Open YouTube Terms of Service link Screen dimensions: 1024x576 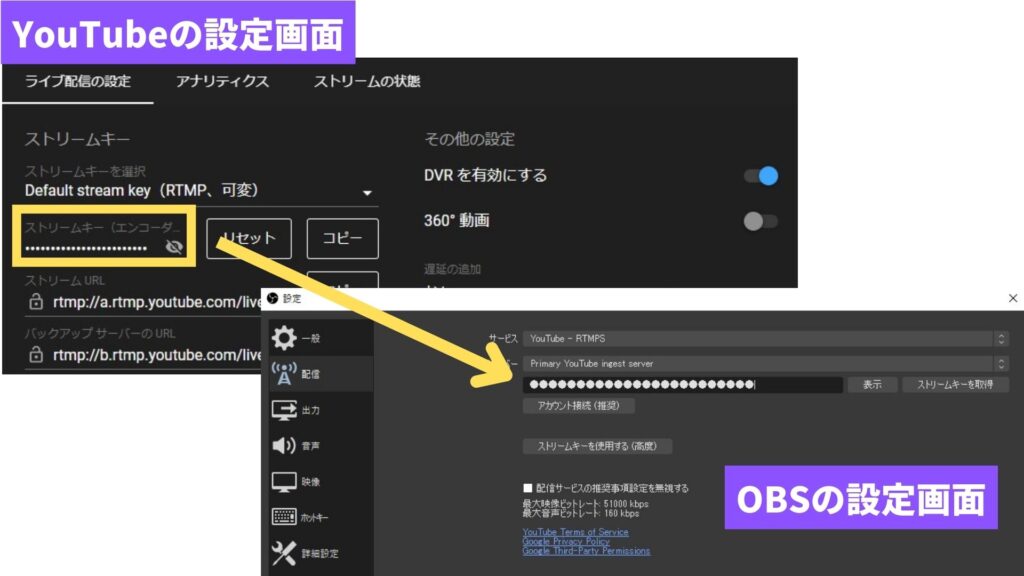575,532
